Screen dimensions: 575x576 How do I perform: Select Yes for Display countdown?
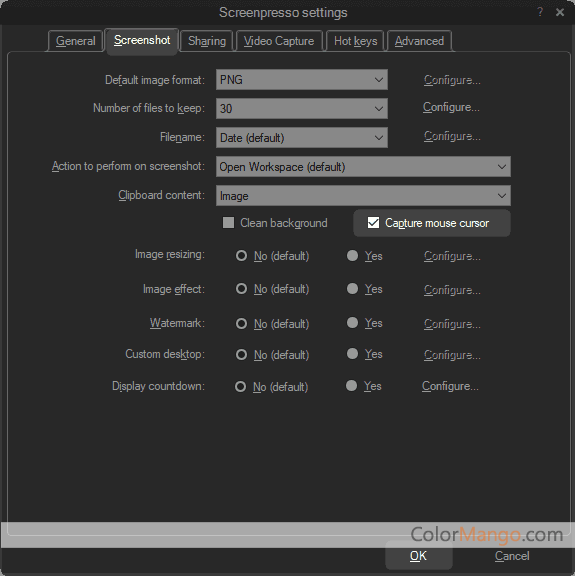click(x=351, y=386)
